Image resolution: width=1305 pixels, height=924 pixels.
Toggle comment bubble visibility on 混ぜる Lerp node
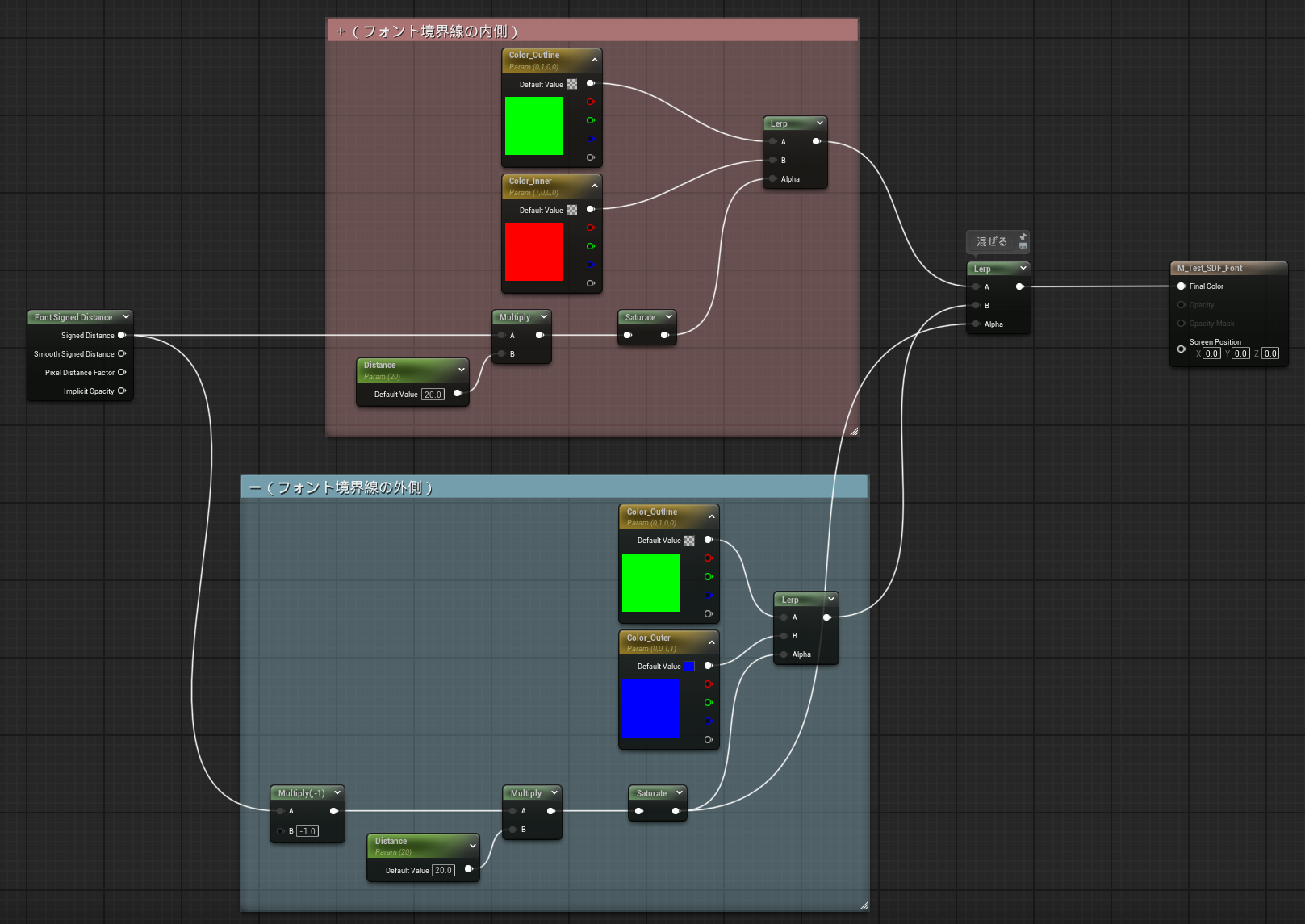point(1023,246)
